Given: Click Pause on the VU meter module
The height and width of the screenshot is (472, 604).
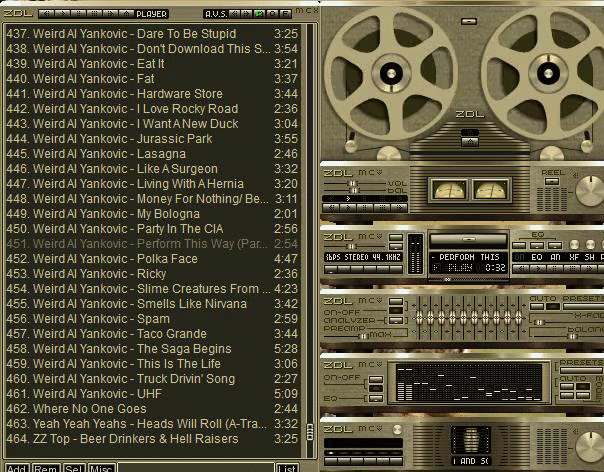Looking at the screenshot, I should tap(365, 208).
